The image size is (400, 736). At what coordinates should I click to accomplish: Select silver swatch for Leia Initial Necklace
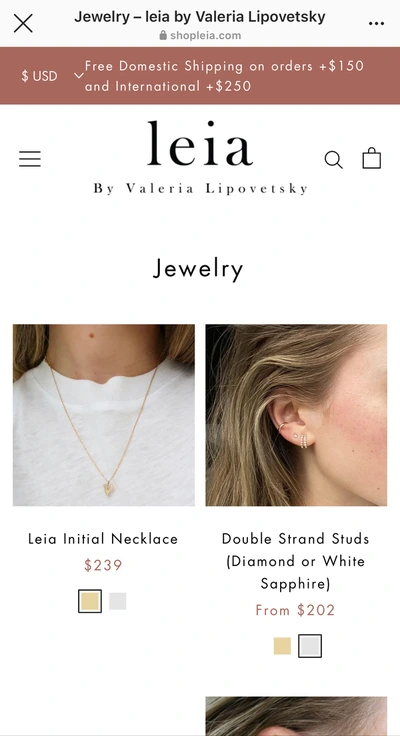(117, 601)
